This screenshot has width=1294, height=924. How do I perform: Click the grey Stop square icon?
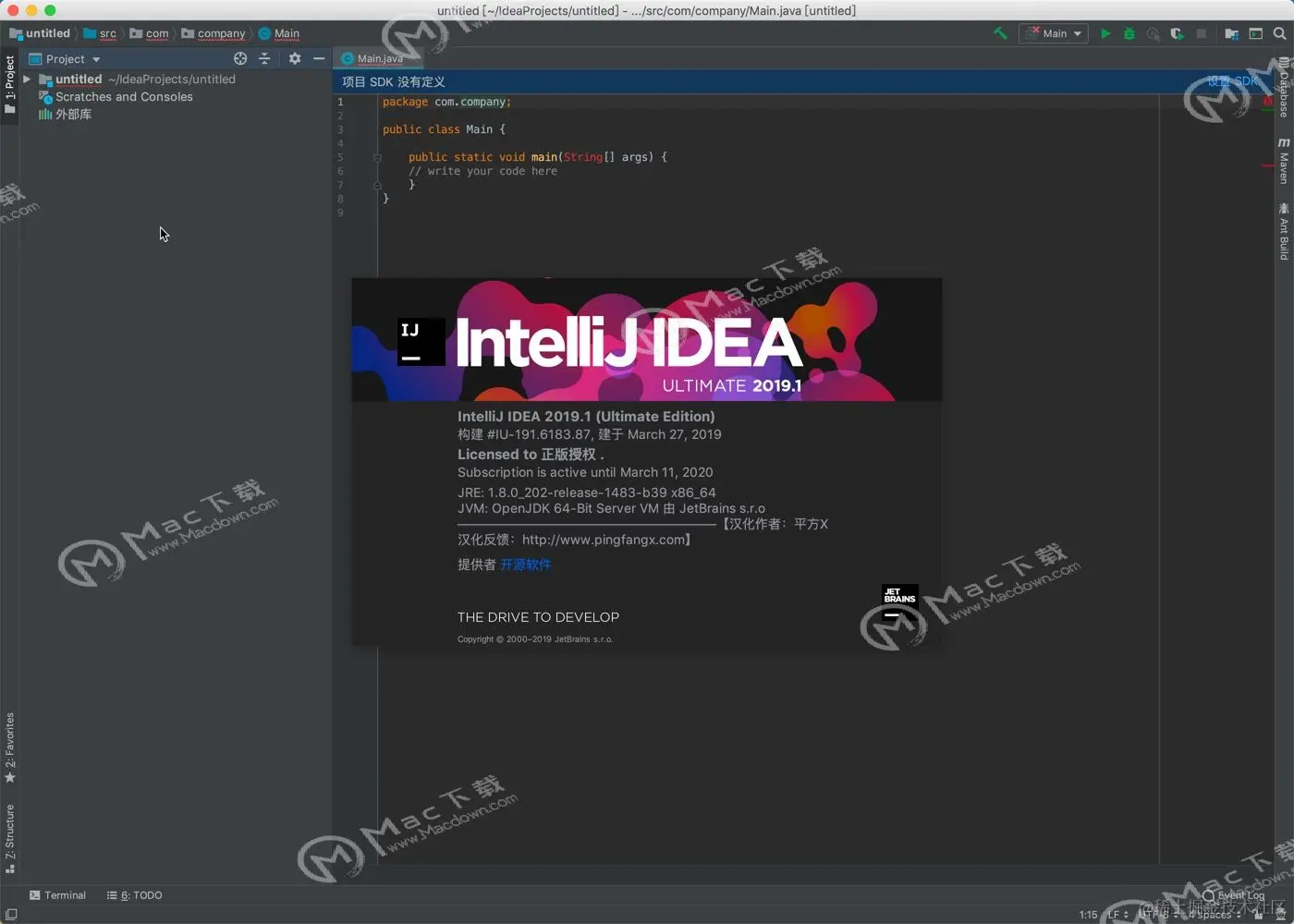coord(1201,33)
